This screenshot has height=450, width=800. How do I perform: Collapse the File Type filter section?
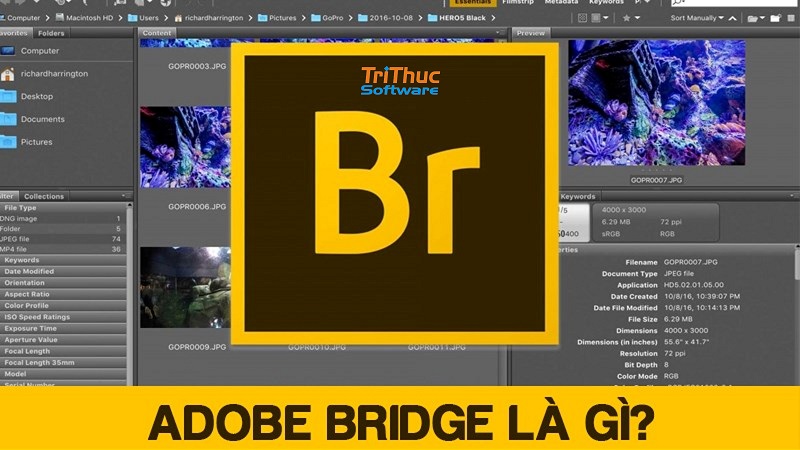coord(62,208)
